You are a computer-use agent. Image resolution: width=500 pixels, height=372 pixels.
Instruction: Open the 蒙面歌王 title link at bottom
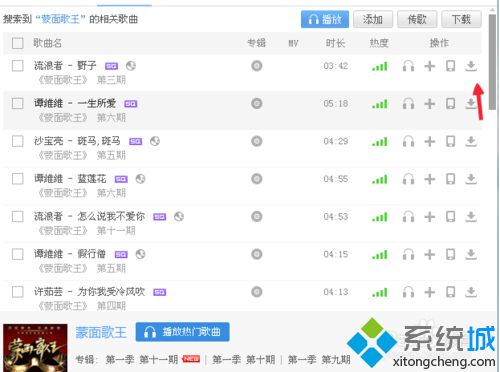(x=101, y=332)
